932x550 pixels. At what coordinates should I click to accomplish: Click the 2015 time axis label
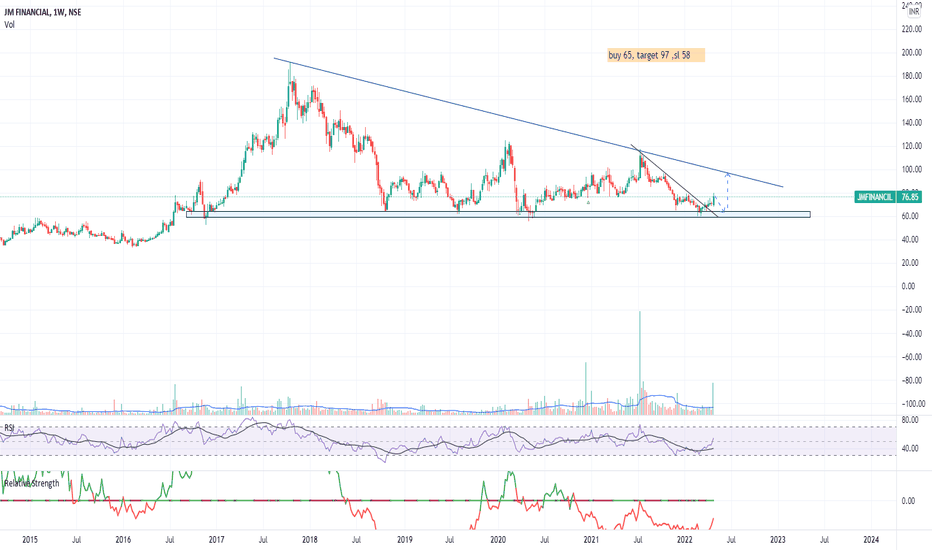click(30, 540)
